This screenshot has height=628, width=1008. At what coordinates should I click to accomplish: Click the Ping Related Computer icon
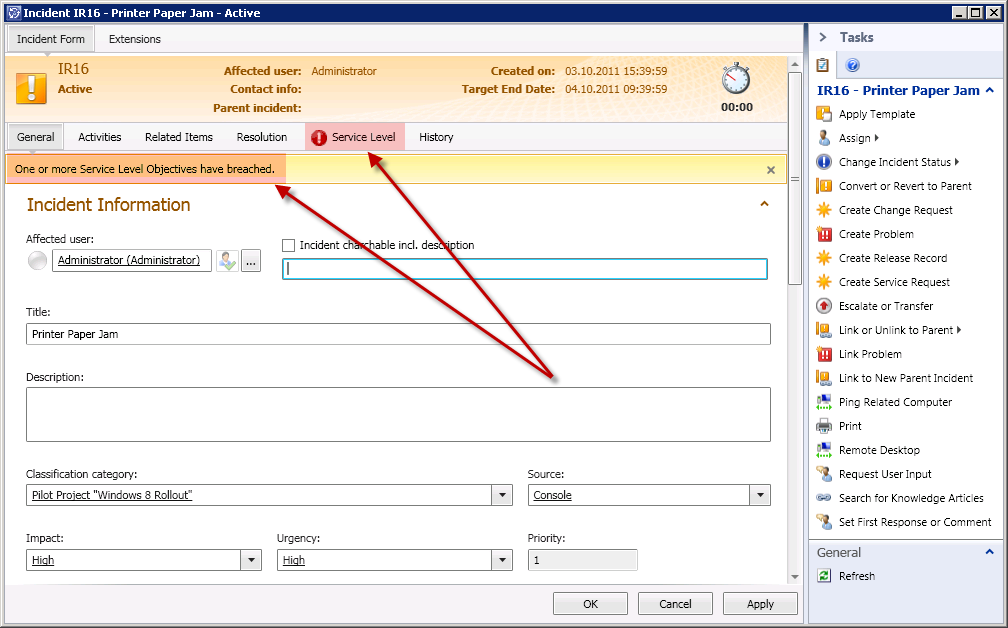[x=824, y=402]
